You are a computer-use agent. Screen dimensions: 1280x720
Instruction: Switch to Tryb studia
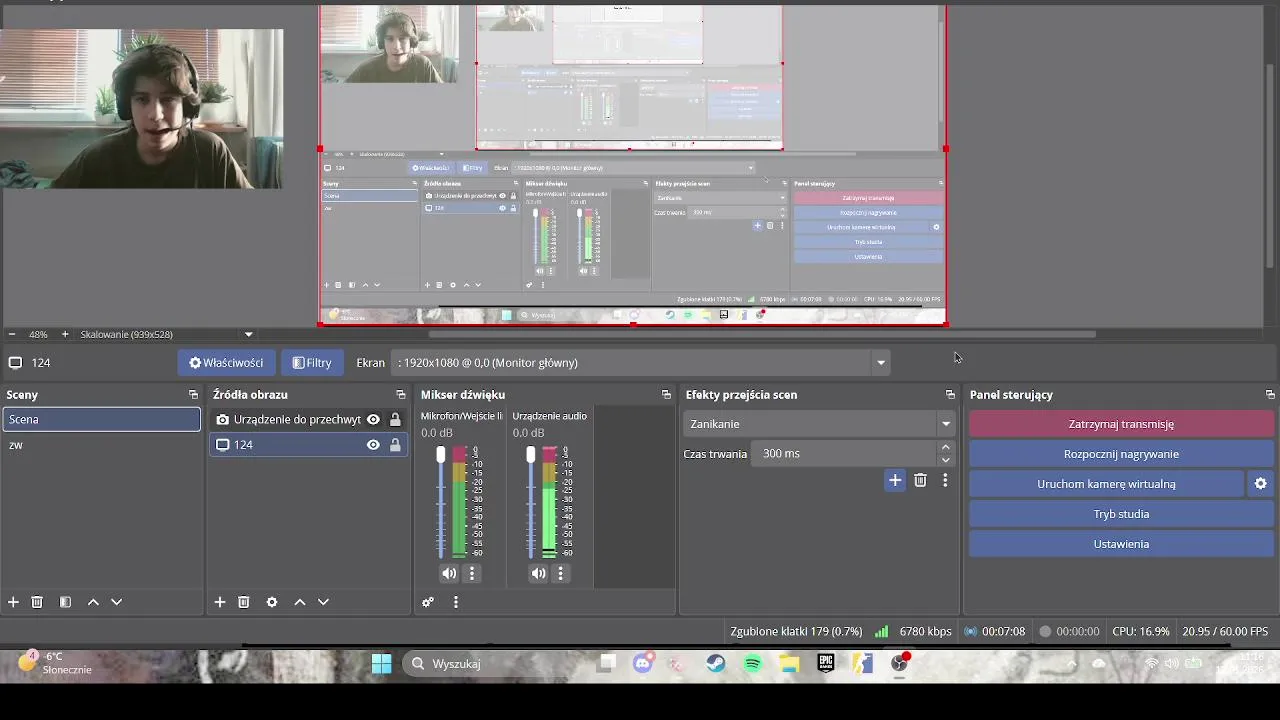click(1121, 514)
